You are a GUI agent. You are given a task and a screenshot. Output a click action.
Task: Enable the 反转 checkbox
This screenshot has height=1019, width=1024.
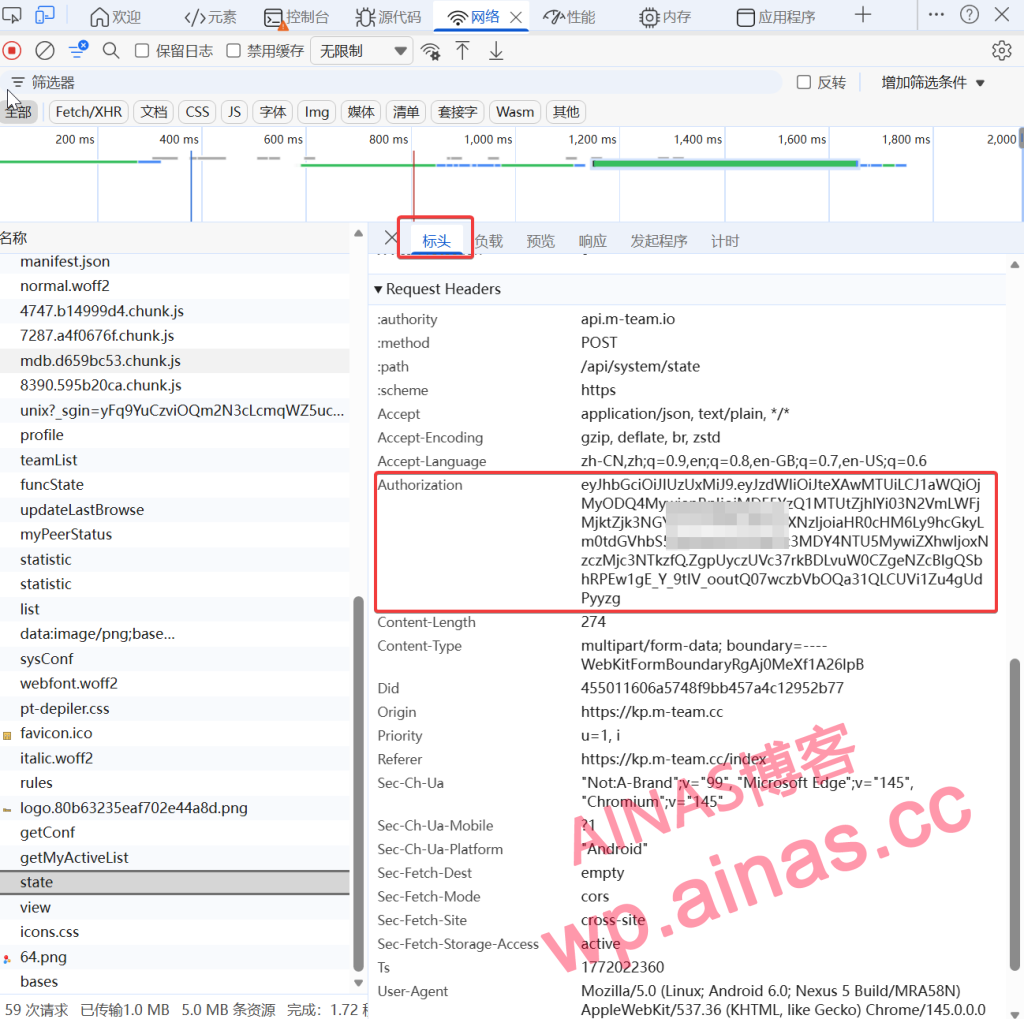point(804,82)
